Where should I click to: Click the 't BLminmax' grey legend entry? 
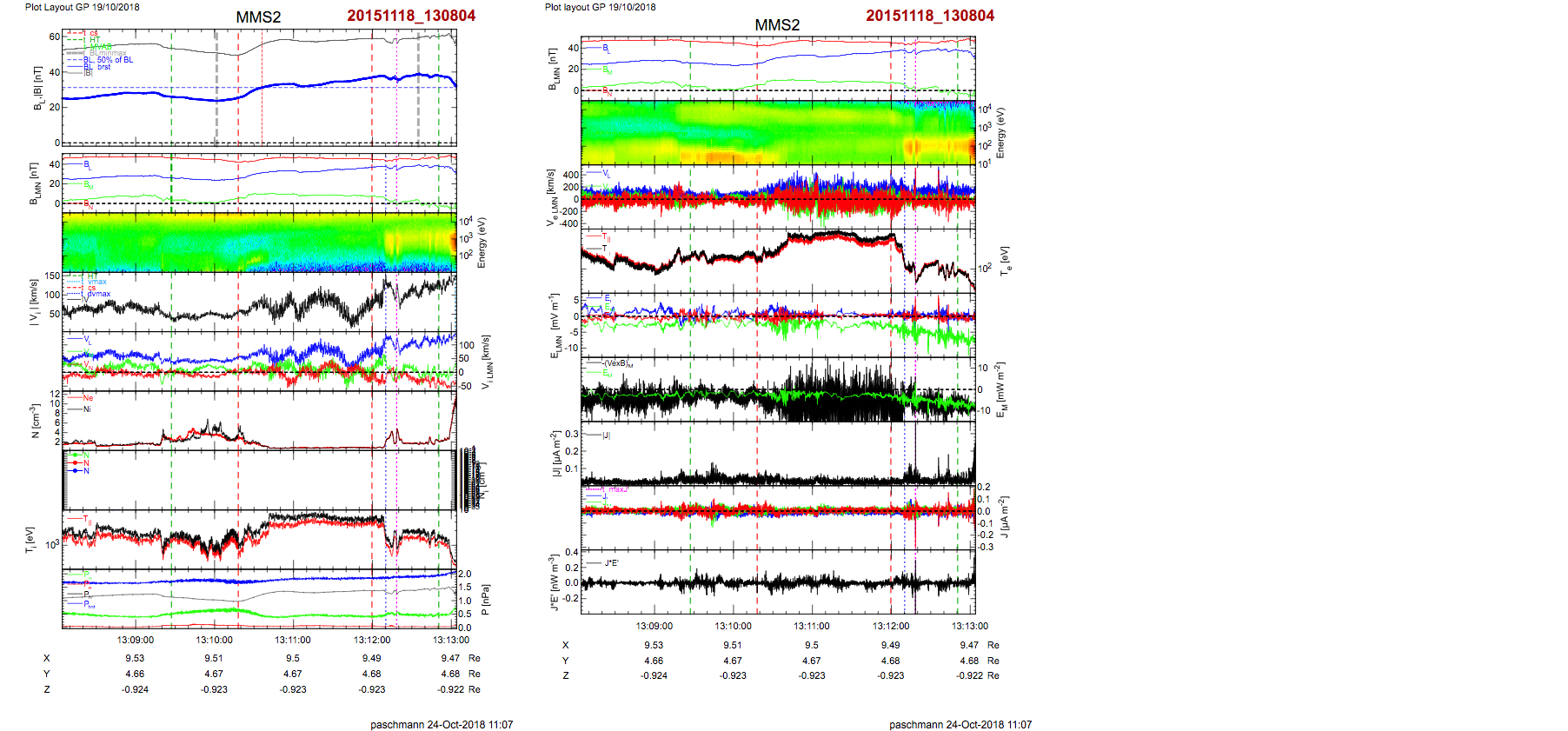click(x=104, y=53)
